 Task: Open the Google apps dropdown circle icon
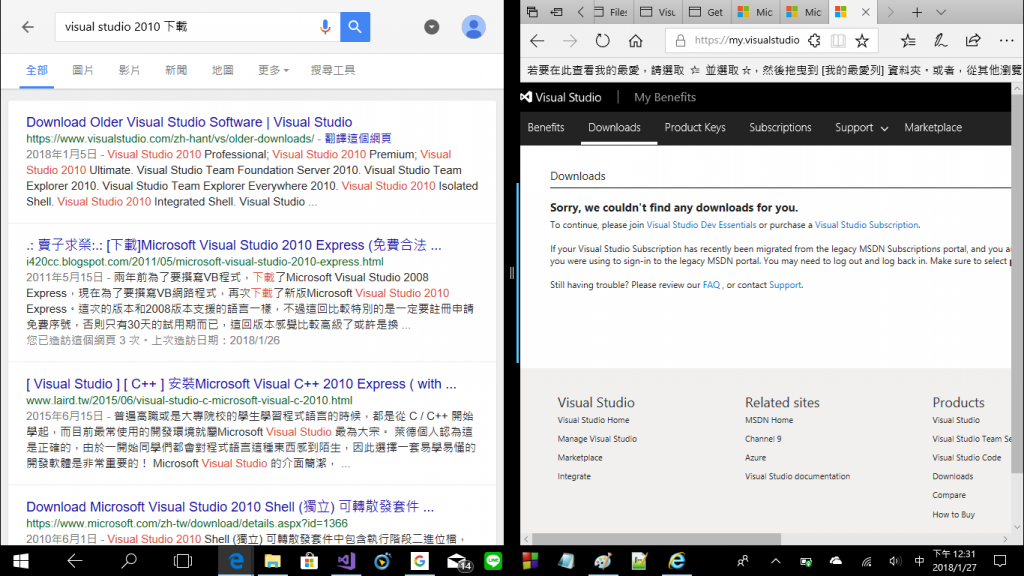coord(431,27)
